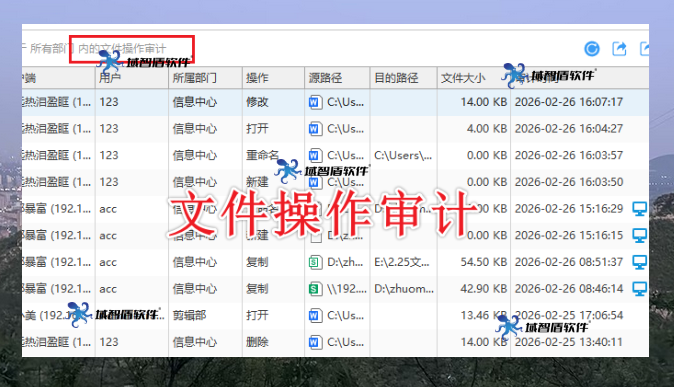
Task: Sort by the 目的路径 column header
Action: click(x=403, y=78)
